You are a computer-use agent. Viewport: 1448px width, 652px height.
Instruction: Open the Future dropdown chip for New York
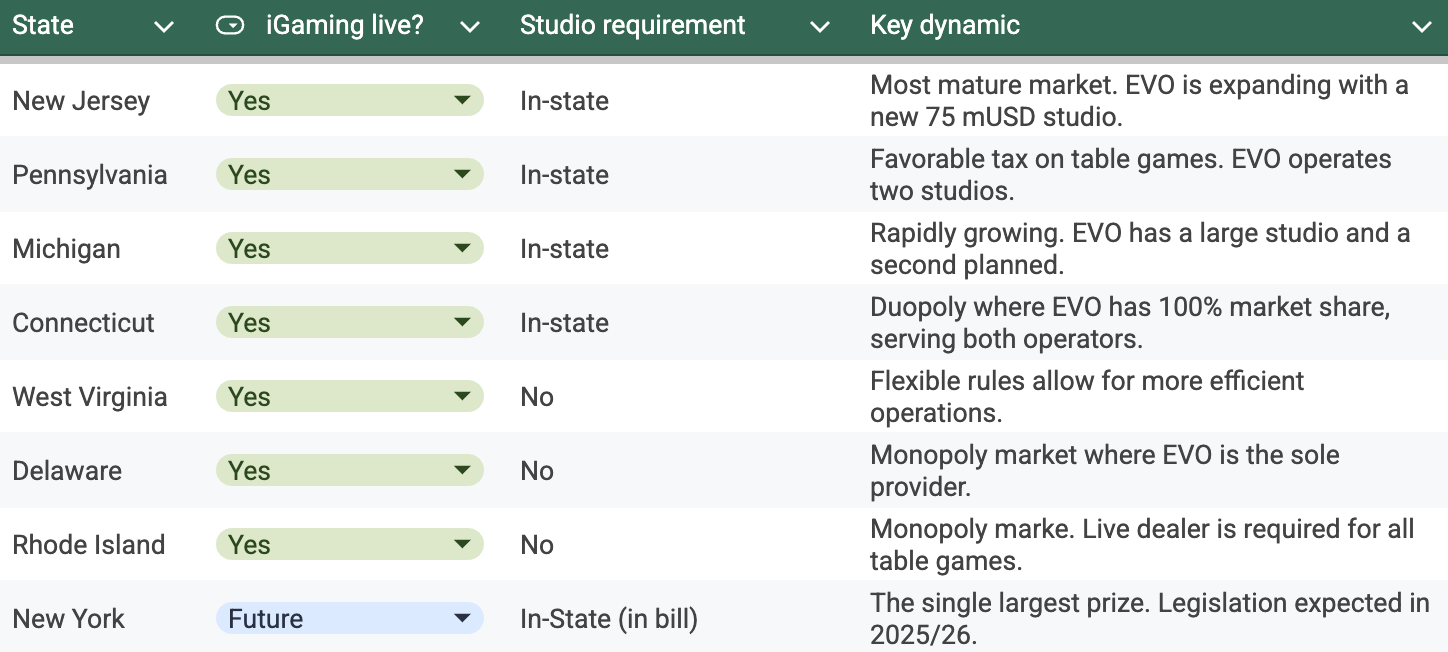350,619
